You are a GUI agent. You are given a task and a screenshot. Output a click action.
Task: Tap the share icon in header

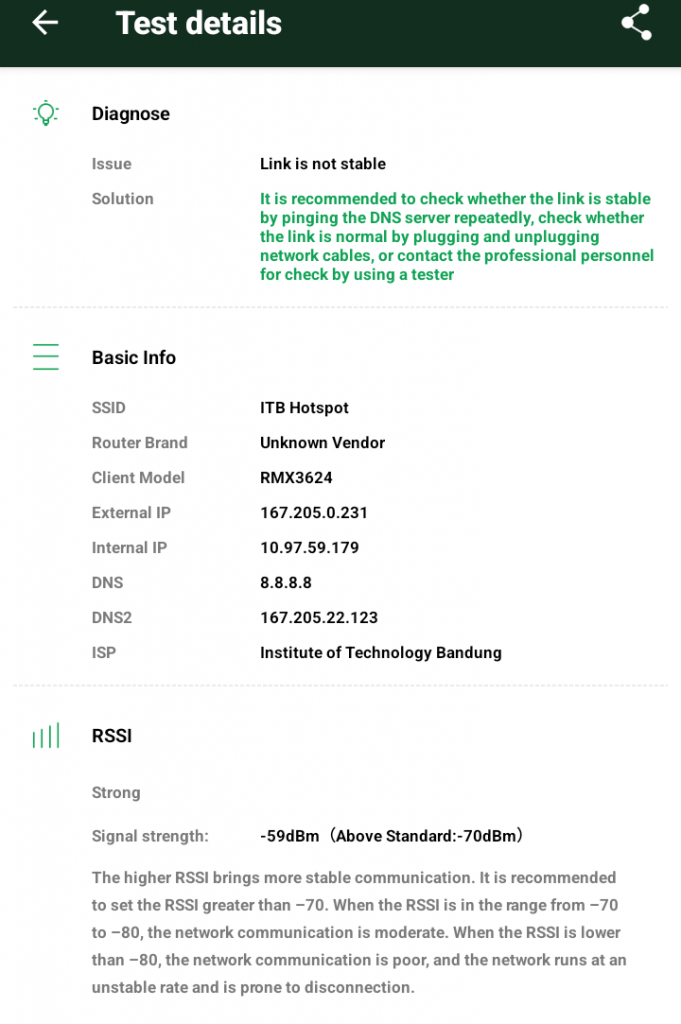point(636,23)
